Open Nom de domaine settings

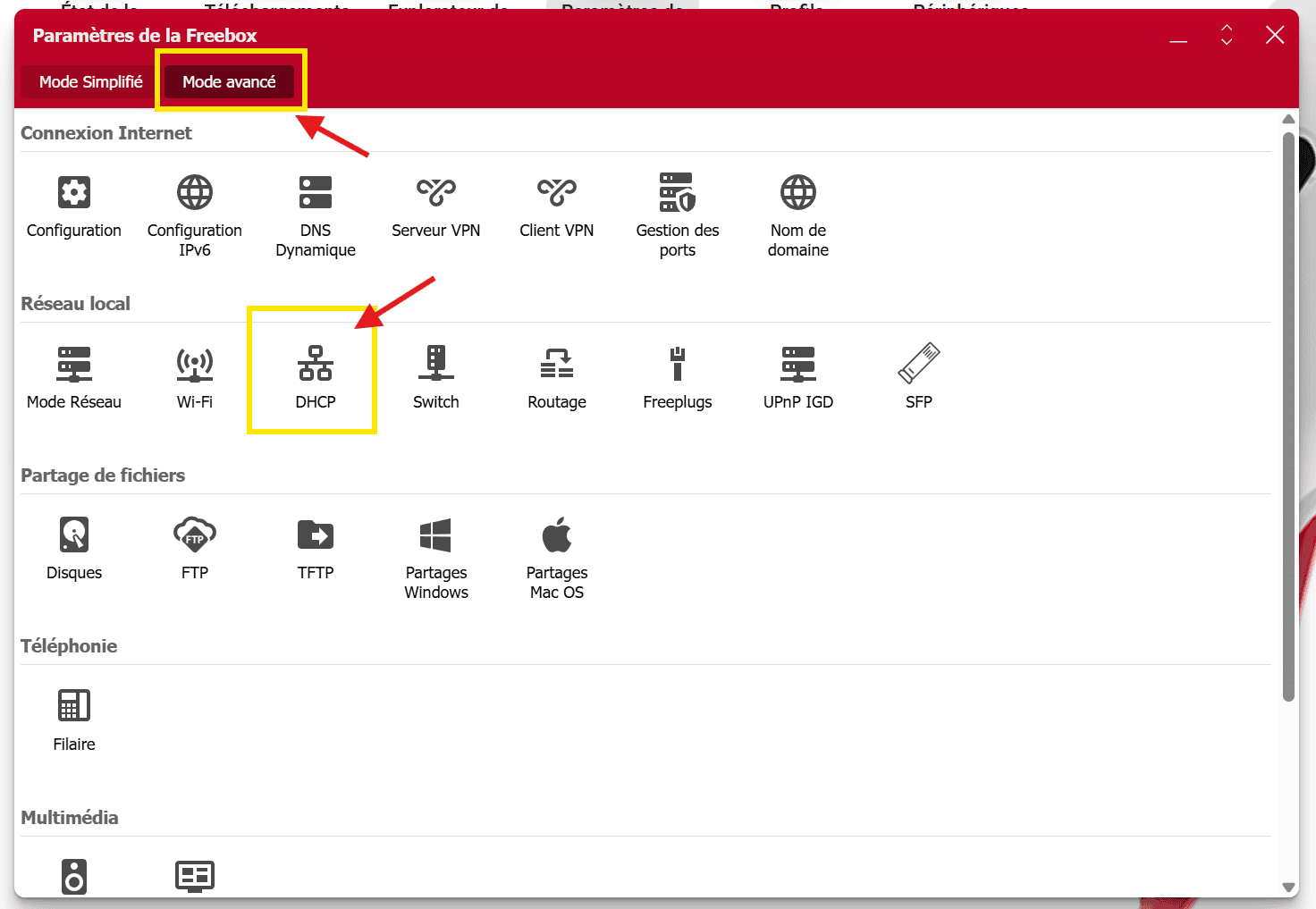(x=798, y=191)
